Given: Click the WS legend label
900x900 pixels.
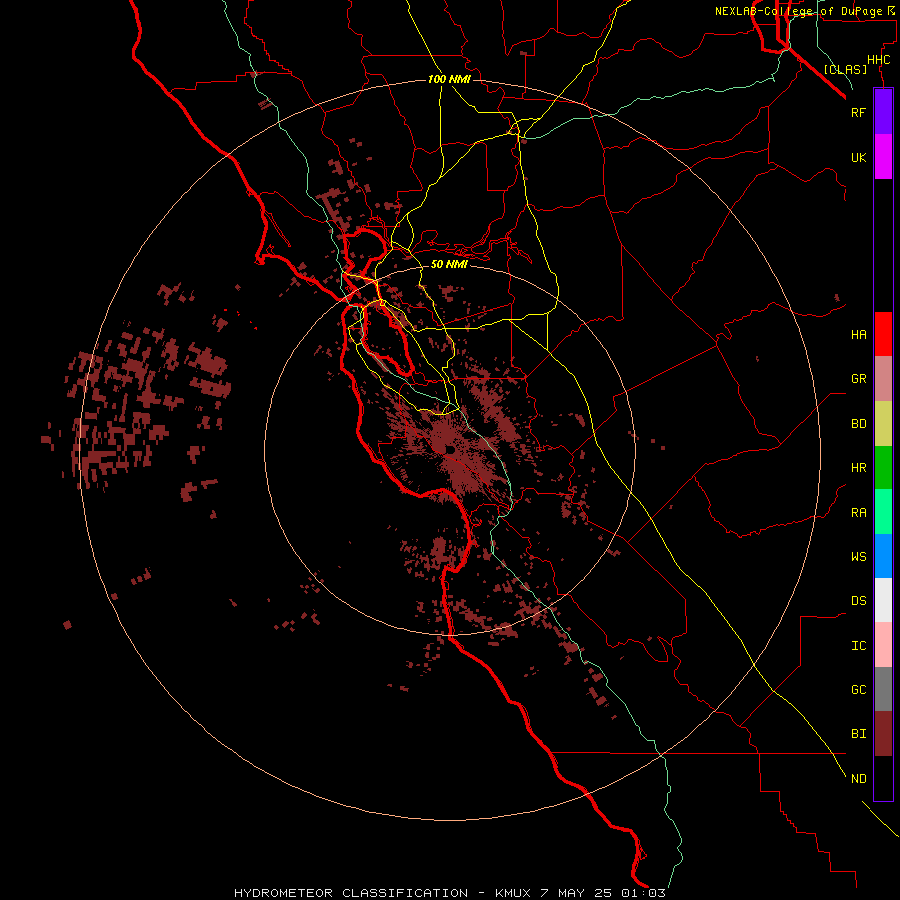Looking at the screenshot, I should (858, 556).
